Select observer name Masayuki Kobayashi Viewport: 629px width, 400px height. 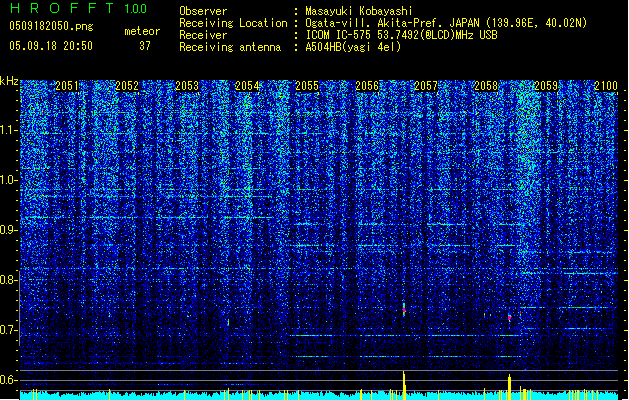[359, 11]
